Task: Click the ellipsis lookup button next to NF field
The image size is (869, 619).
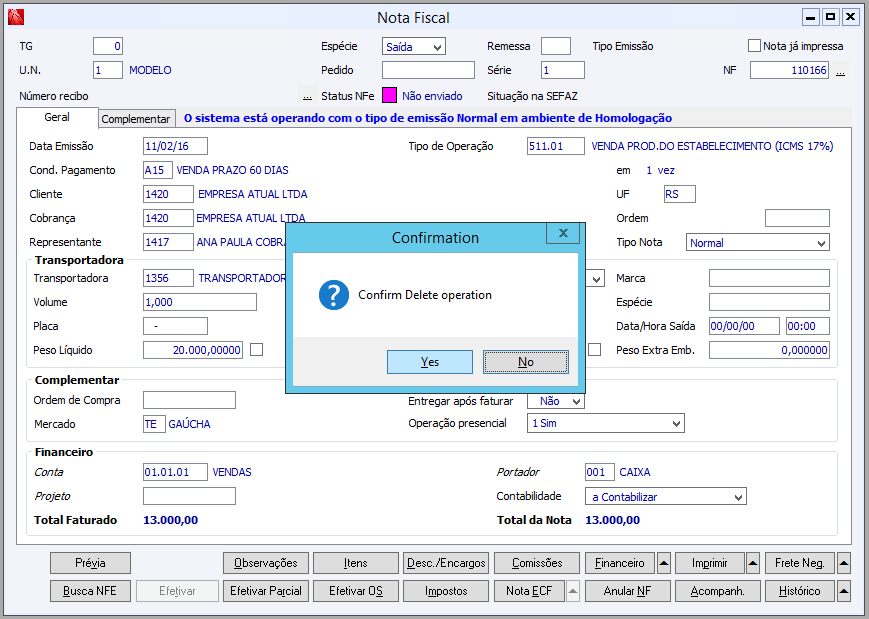Action: click(x=841, y=71)
